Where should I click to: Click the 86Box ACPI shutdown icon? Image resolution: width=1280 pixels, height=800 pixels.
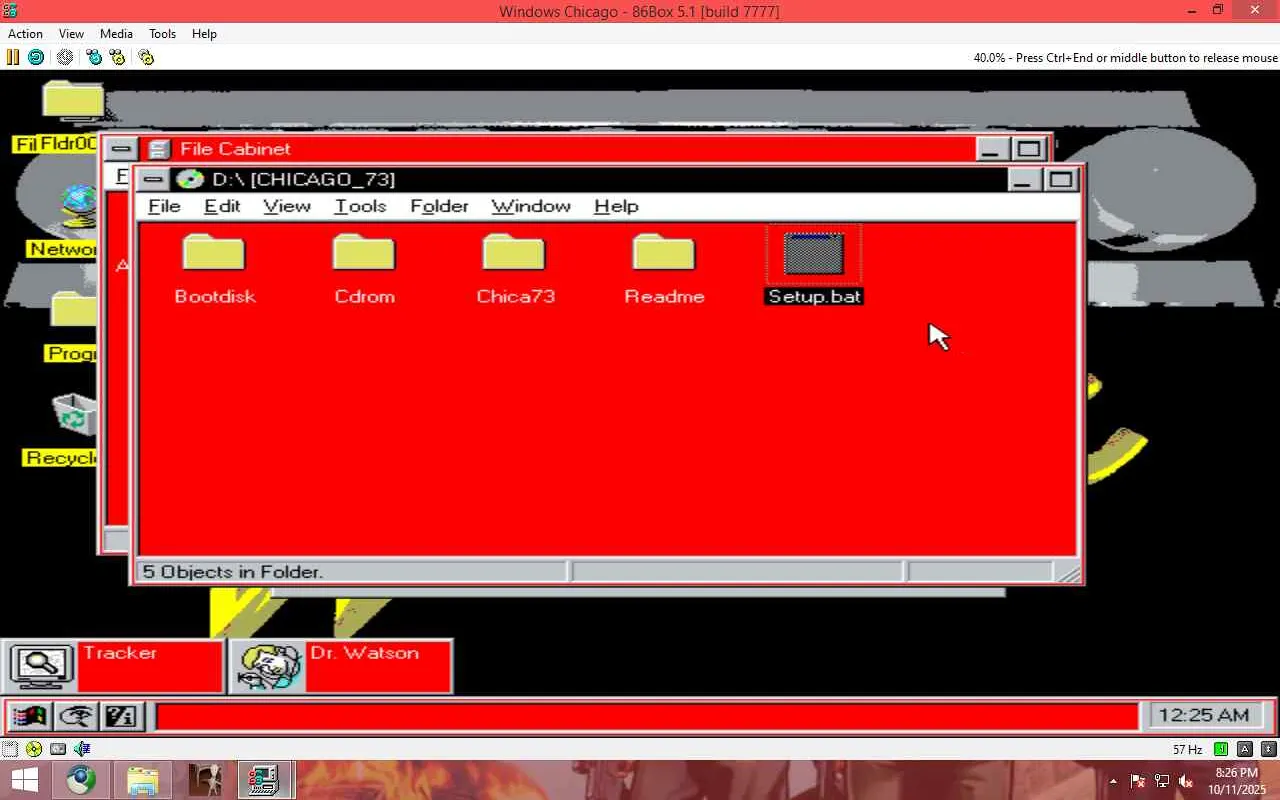point(65,57)
